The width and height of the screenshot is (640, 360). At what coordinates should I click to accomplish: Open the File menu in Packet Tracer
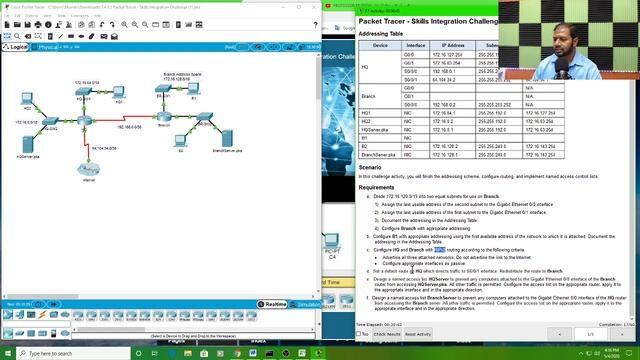point(7,16)
